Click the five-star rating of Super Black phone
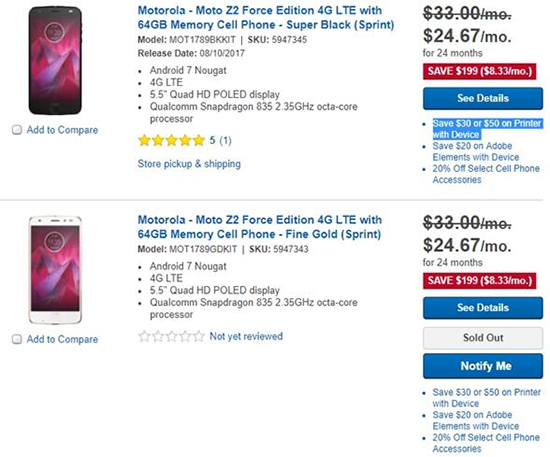The height and width of the screenshot is (457, 550). (x=172, y=141)
